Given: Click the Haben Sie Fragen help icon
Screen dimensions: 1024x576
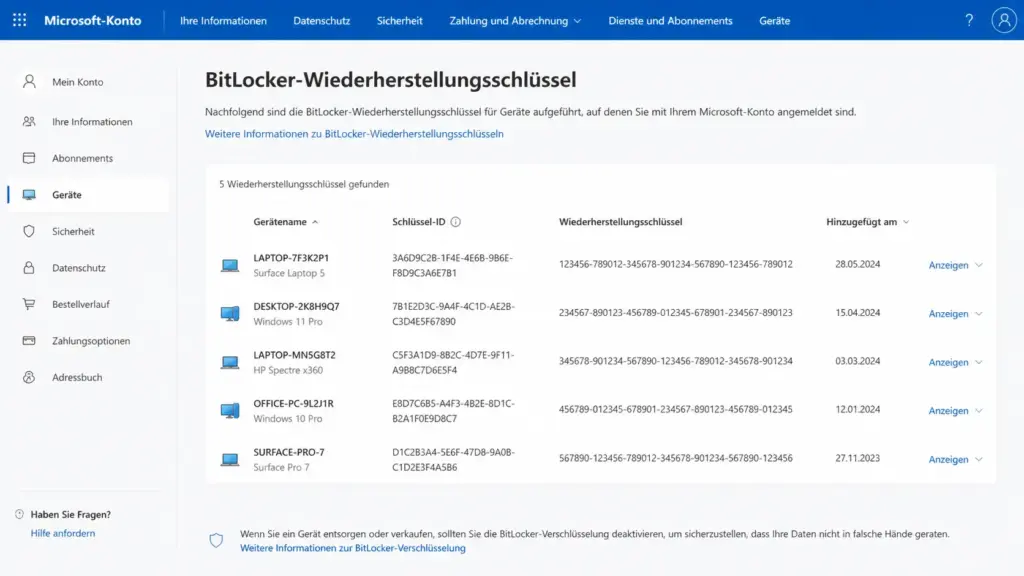Looking at the screenshot, I should tap(20, 514).
